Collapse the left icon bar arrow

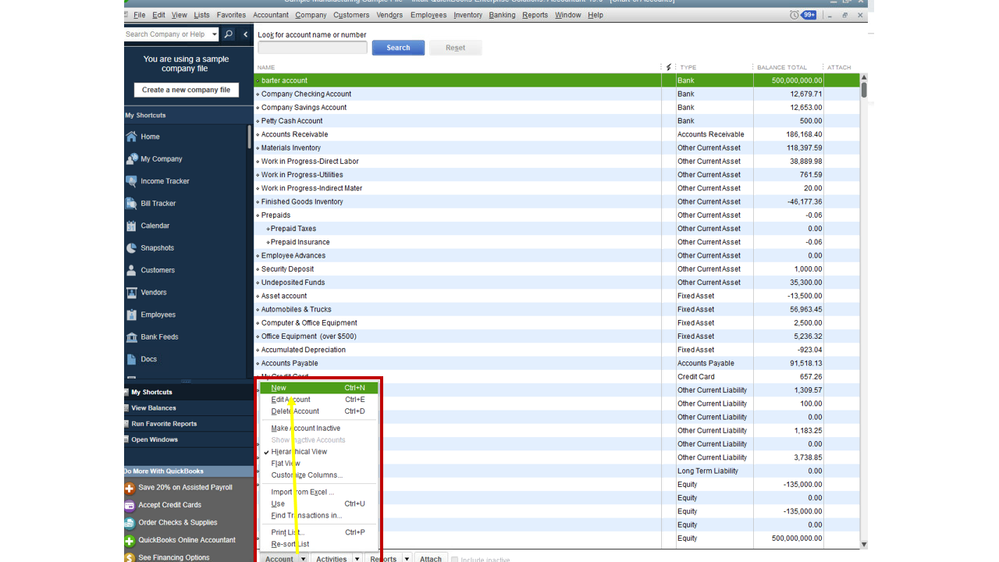click(x=245, y=34)
